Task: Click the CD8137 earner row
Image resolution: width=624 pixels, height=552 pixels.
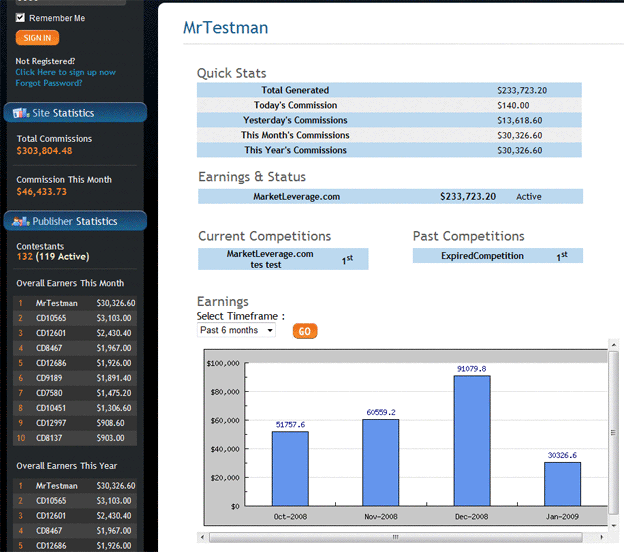Action: coord(75,438)
